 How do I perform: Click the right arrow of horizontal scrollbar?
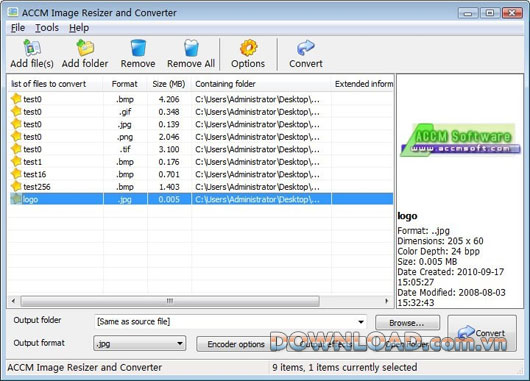click(387, 301)
